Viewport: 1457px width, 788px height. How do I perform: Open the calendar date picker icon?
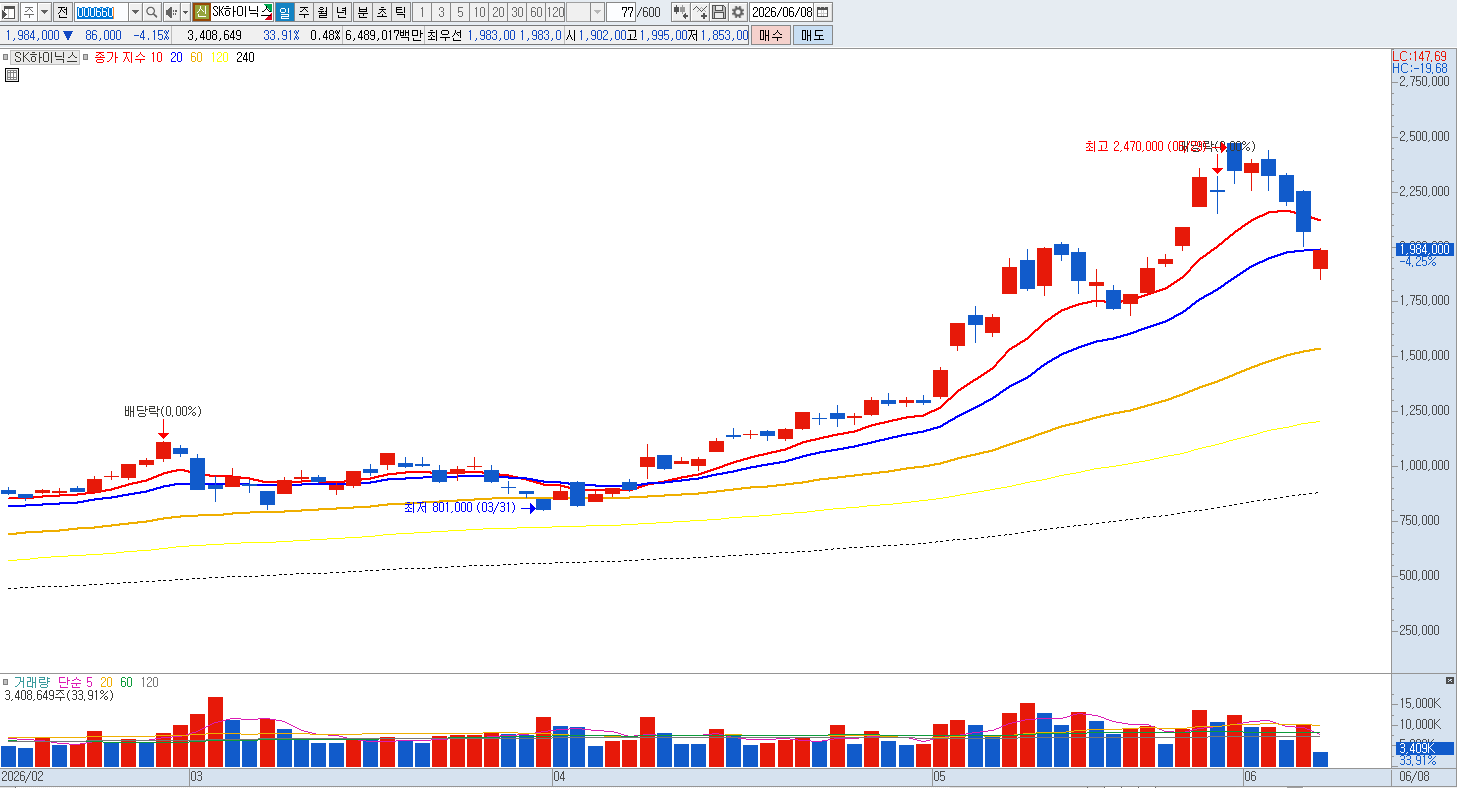click(823, 12)
